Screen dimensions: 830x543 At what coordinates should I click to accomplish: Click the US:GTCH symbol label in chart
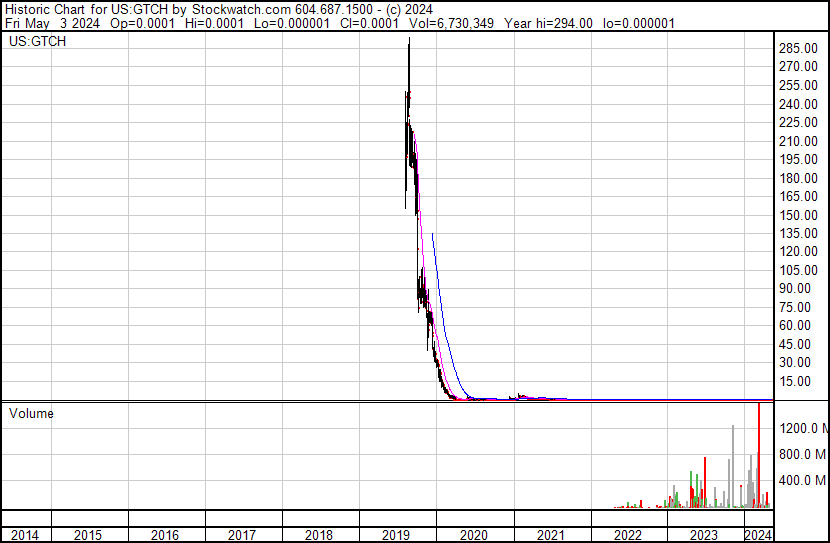click(37, 41)
